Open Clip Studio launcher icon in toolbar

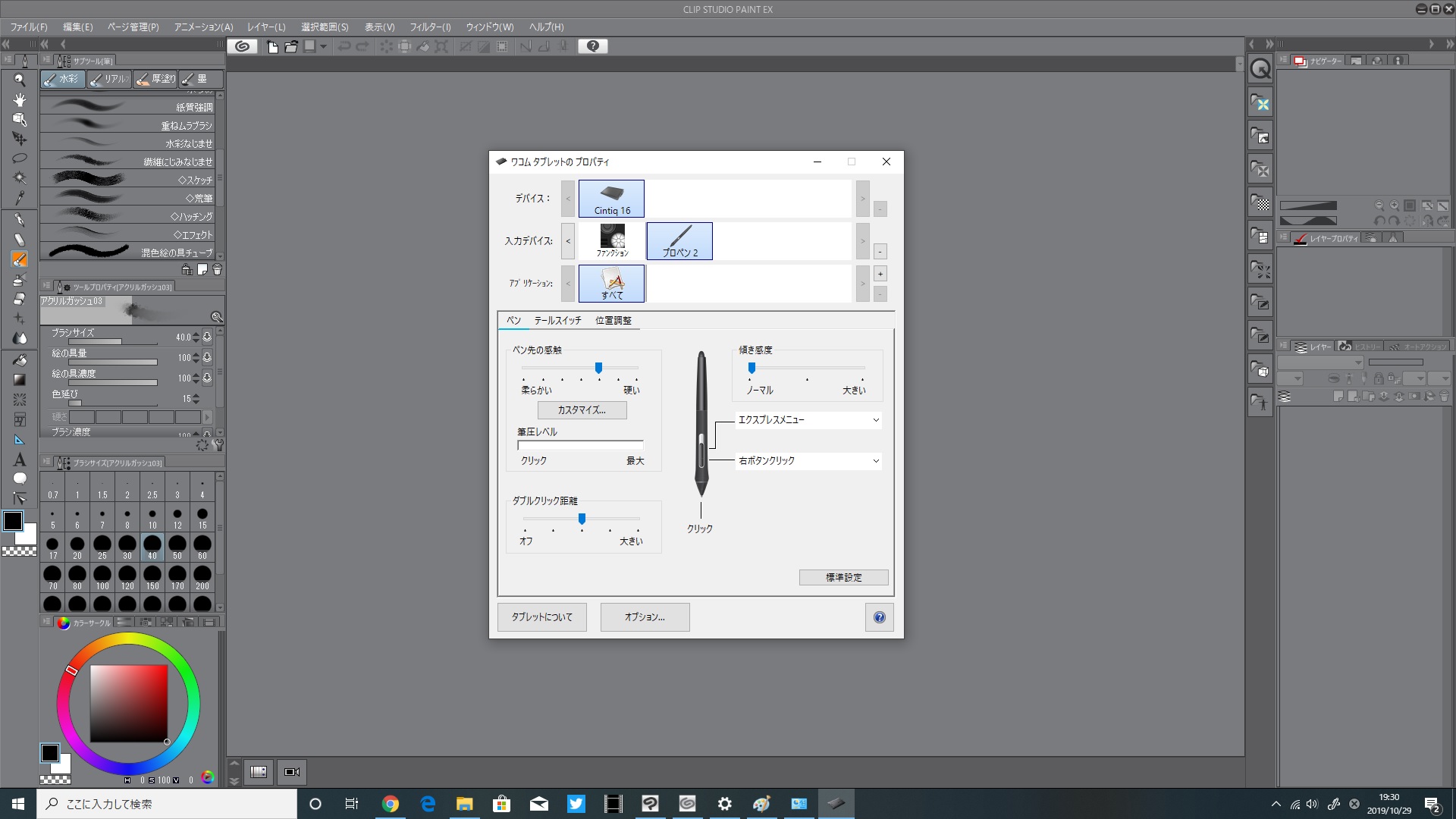(242, 46)
